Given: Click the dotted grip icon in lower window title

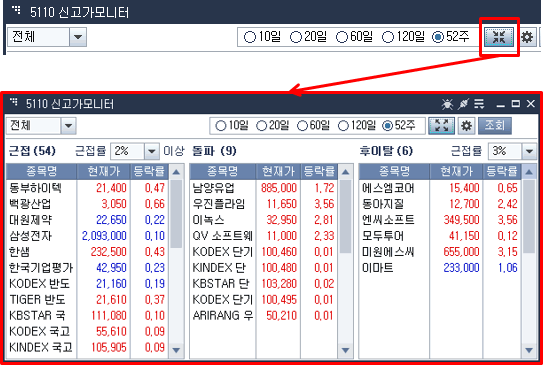Looking at the screenshot, I should (x=14, y=101).
